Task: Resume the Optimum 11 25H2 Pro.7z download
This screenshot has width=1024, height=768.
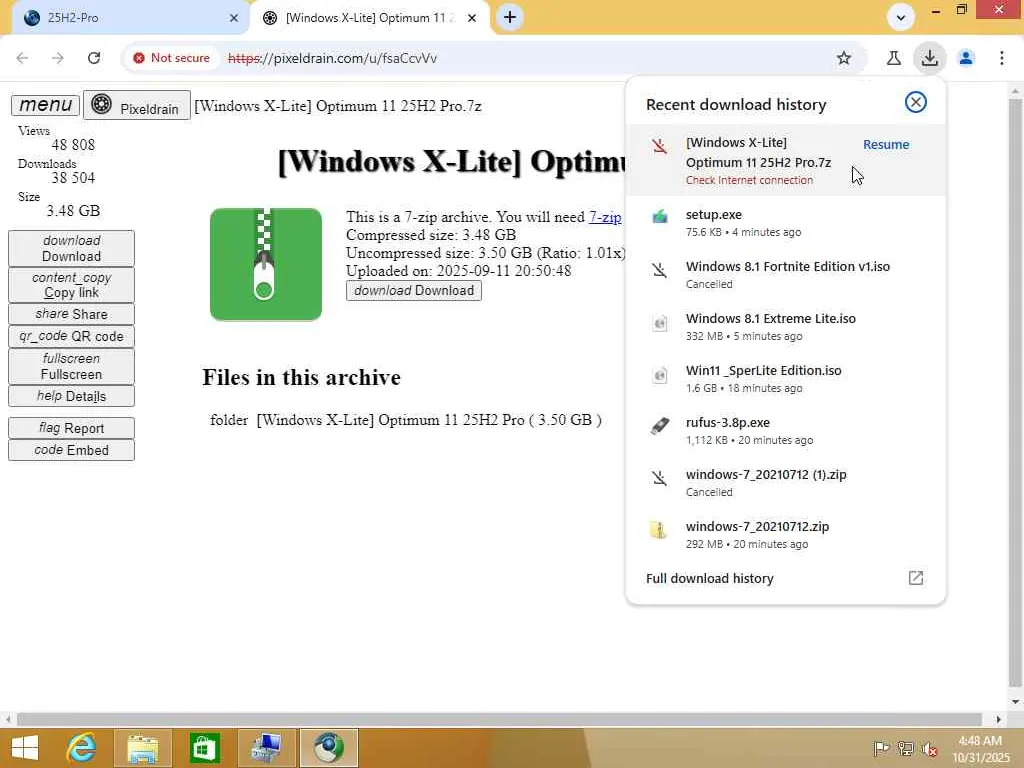Action: 886,144
